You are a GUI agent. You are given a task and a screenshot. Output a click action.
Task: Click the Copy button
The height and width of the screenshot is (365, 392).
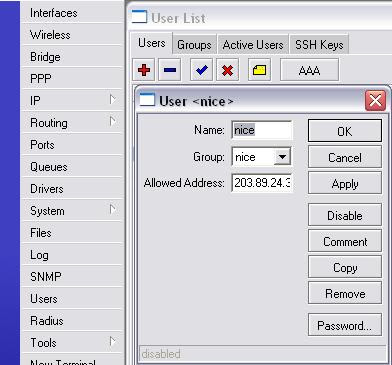pos(345,267)
